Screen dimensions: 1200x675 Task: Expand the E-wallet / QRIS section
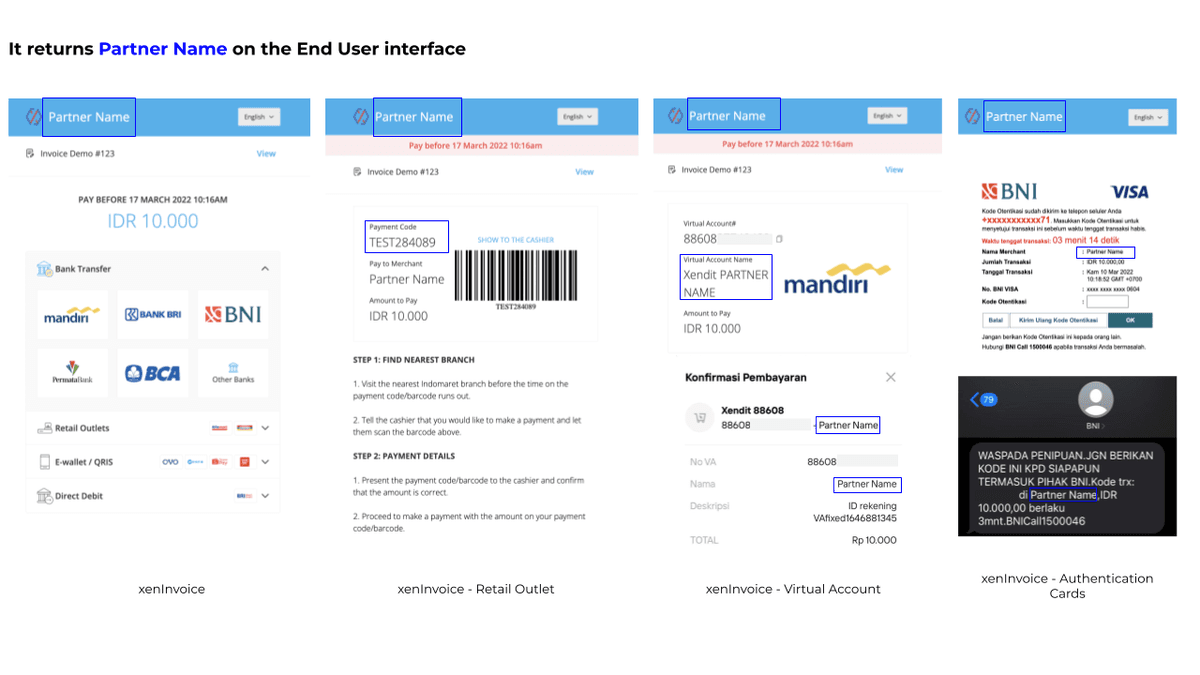coord(265,462)
